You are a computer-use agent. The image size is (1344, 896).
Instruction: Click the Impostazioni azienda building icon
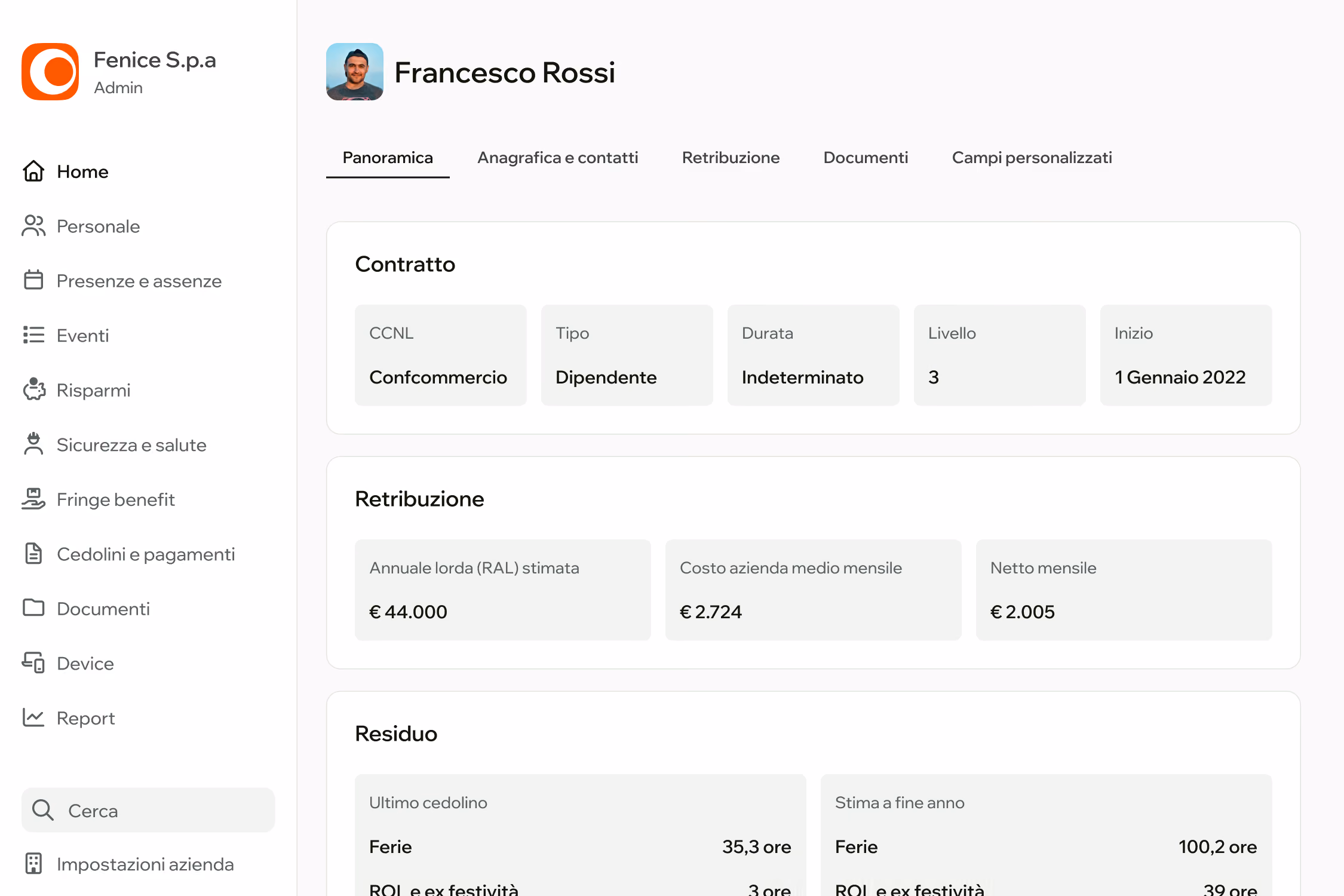(x=33, y=864)
